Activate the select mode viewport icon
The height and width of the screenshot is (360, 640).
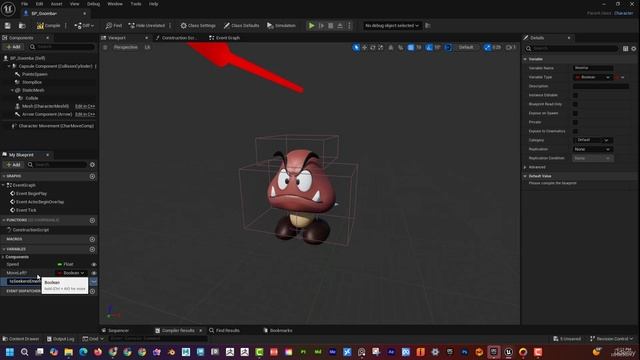coord(356,48)
